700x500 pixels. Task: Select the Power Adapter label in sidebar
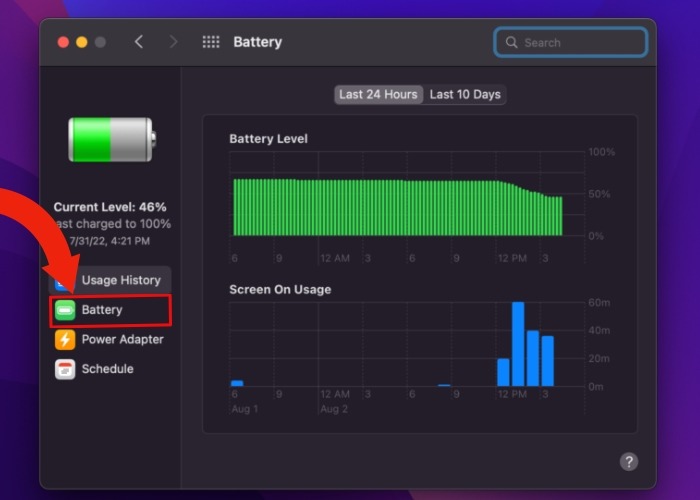[x=122, y=339]
